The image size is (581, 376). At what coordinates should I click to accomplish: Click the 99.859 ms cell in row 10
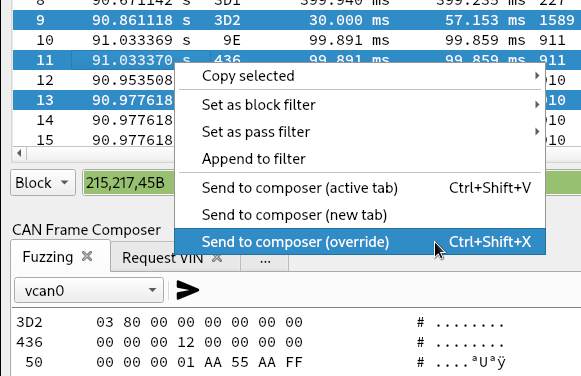pyautogui.click(x=485, y=40)
